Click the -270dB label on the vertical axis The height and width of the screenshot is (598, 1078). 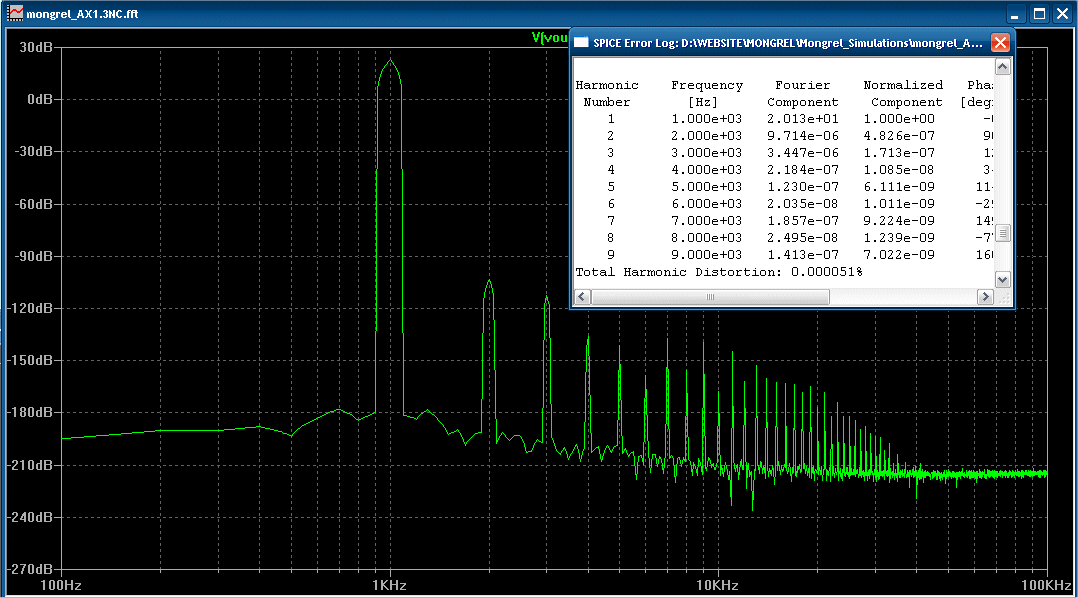pyautogui.click(x=30, y=569)
